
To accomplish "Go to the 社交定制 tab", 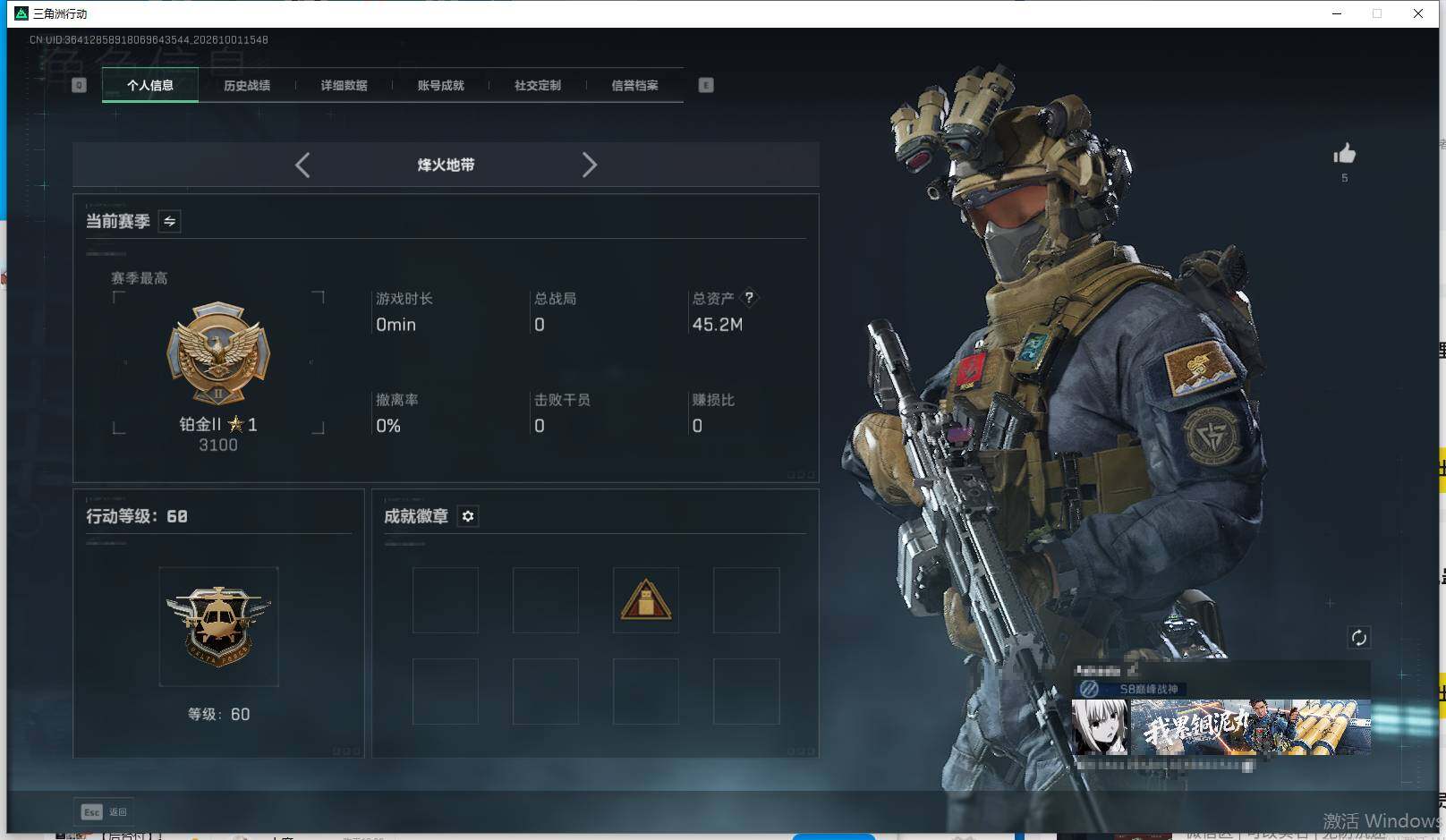I will (538, 86).
